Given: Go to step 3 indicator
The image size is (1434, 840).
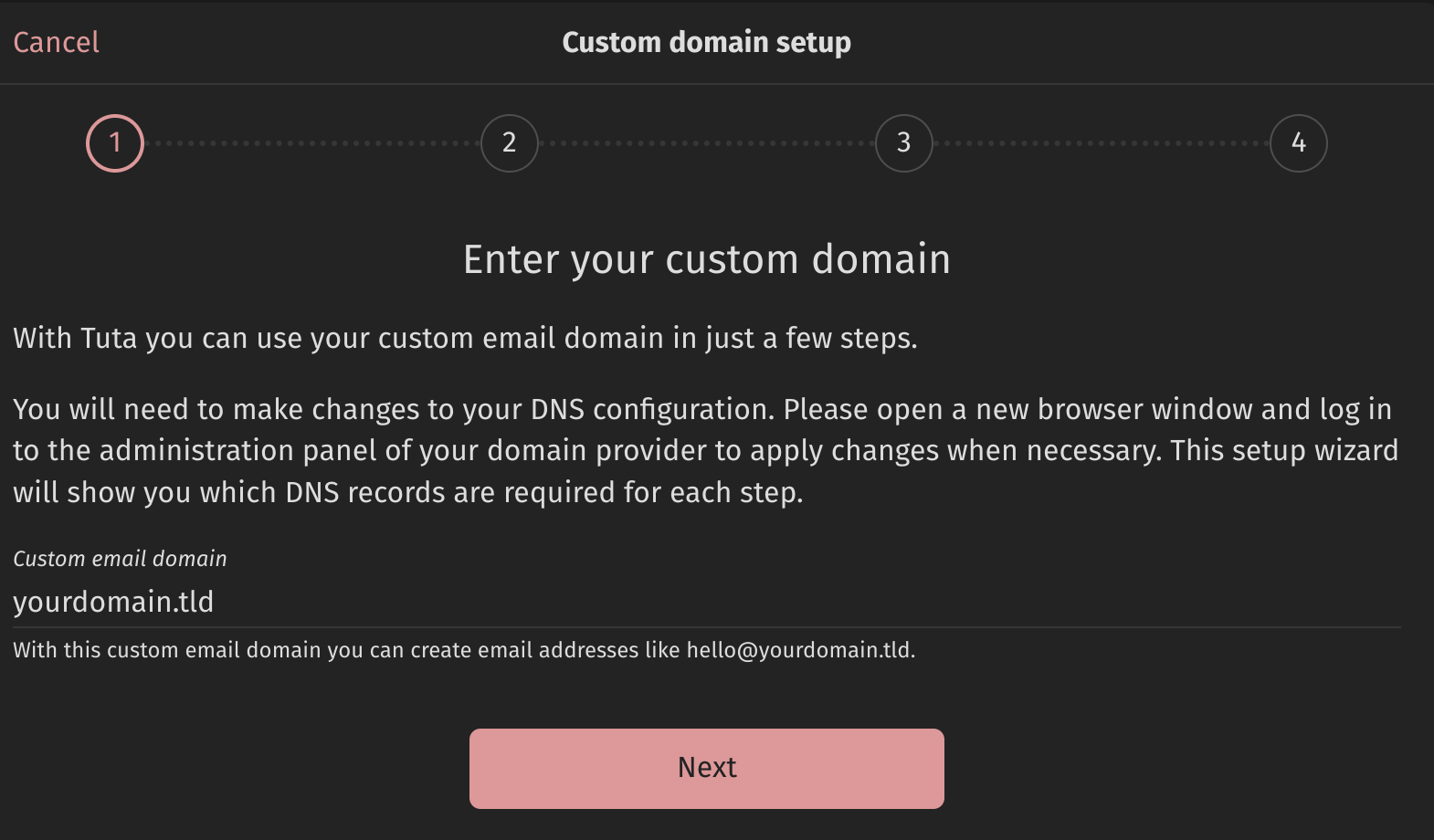Looking at the screenshot, I should [904, 143].
